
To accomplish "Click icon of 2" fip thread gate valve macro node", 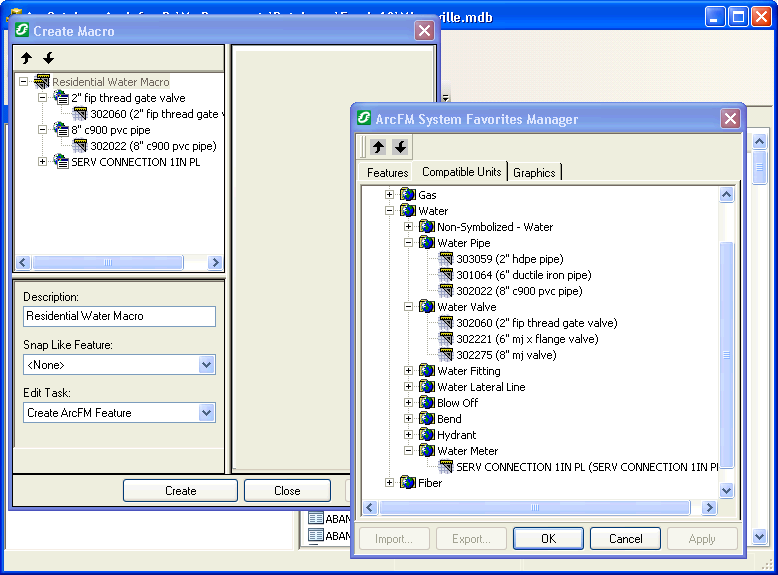I will point(61,98).
